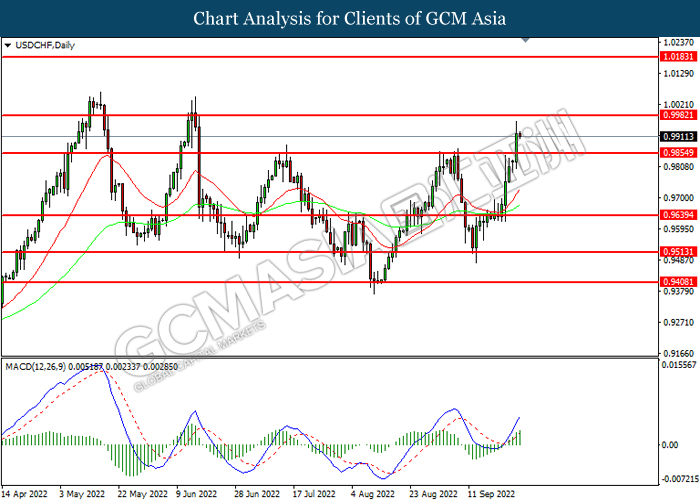
Task: Click the USDCHF,Daily chart title
Action: pyautogui.click(x=45, y=45)
